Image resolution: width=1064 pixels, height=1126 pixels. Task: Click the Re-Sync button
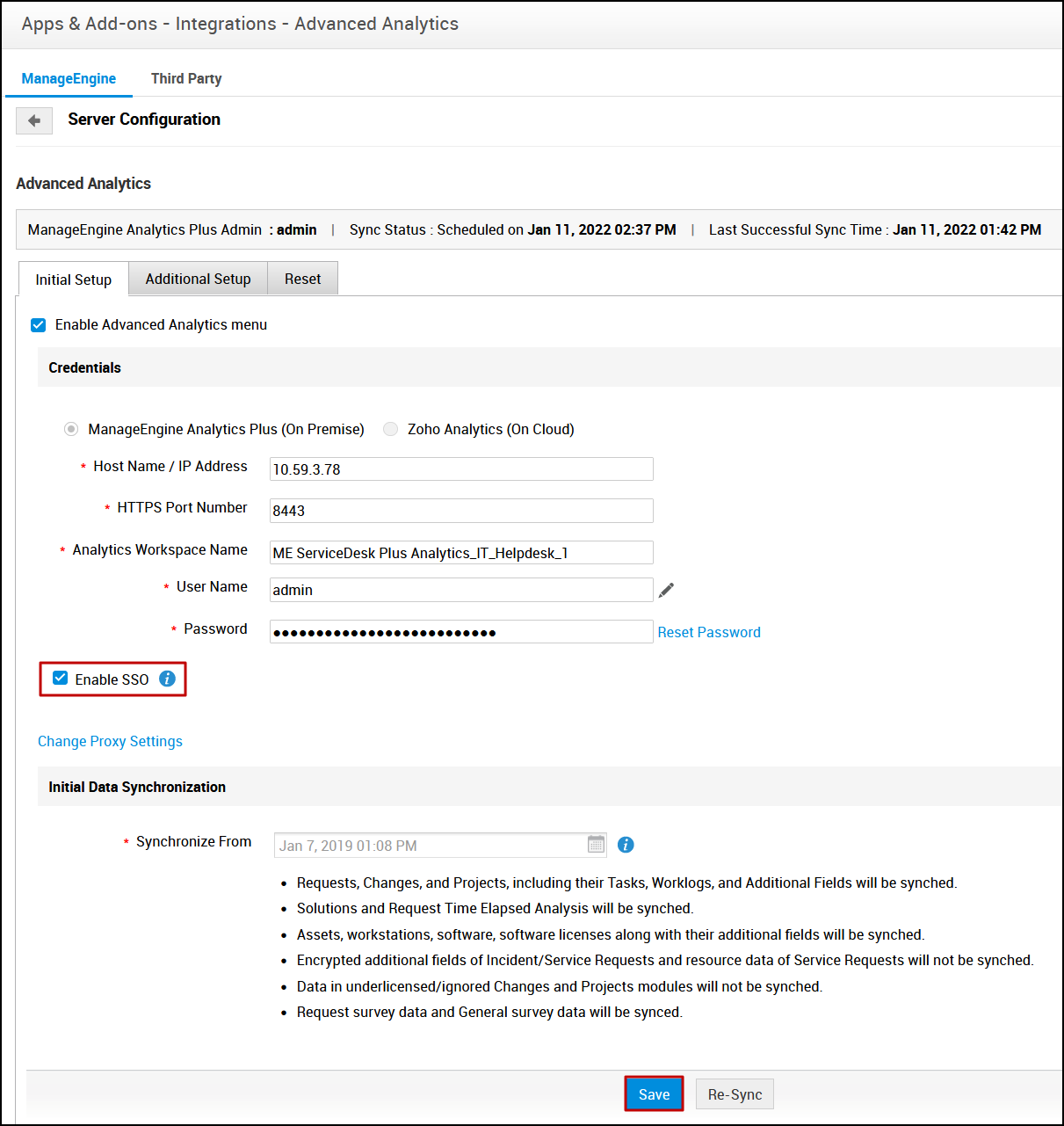tap(735, 1094)
